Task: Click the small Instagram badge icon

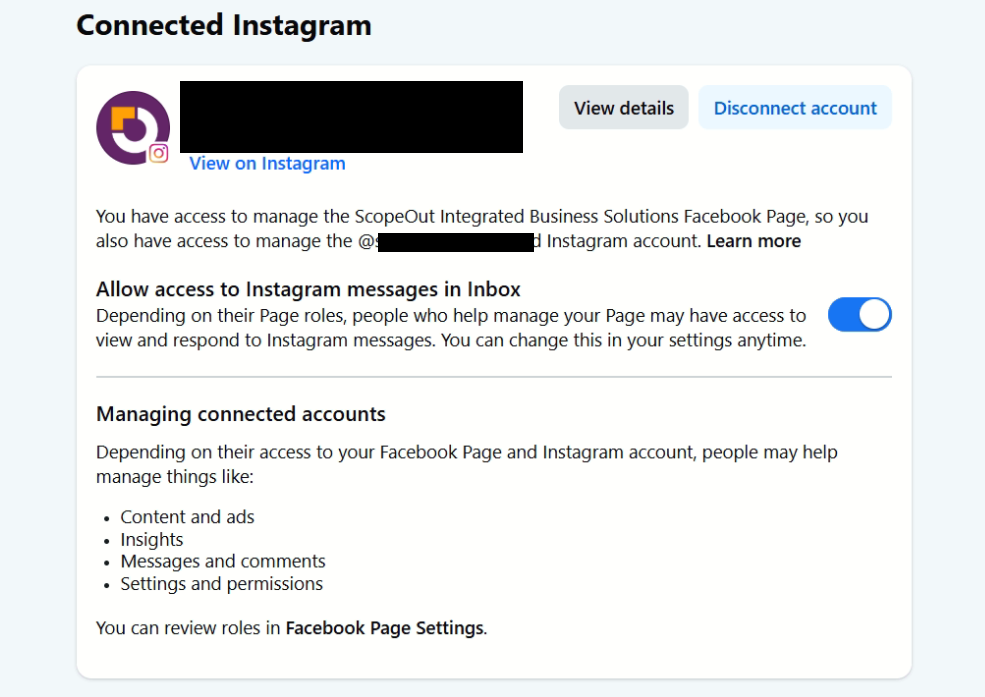Action: [158, 153]
